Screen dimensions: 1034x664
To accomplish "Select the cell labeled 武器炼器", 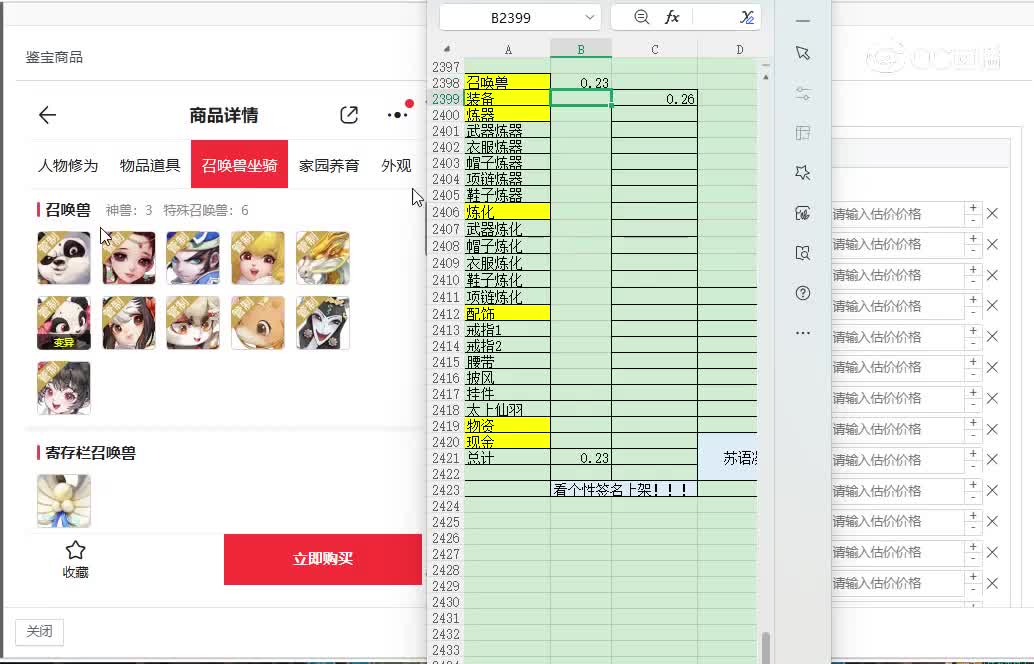I will [x=508, y=131].
